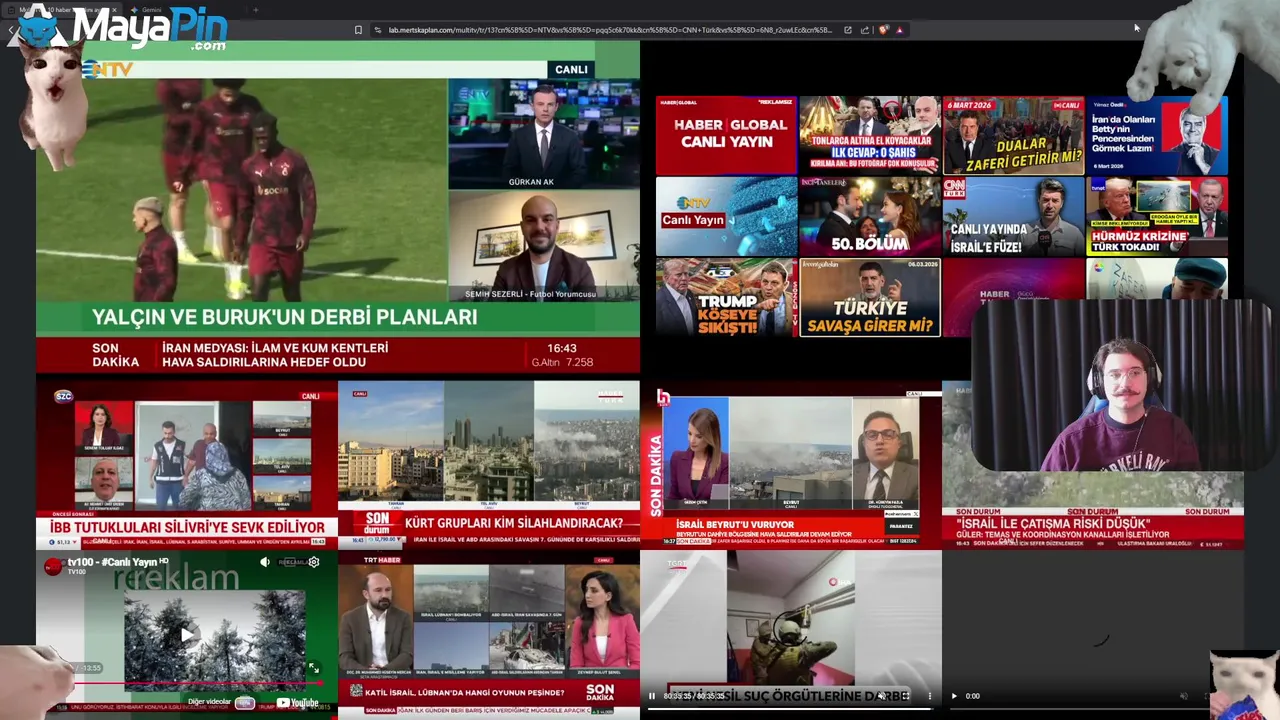Open the 'Hürmüz Krizine Türk Tokadı' thumbnail
This screenshot has width=1280, height=720.
(x=1157, y=216)
